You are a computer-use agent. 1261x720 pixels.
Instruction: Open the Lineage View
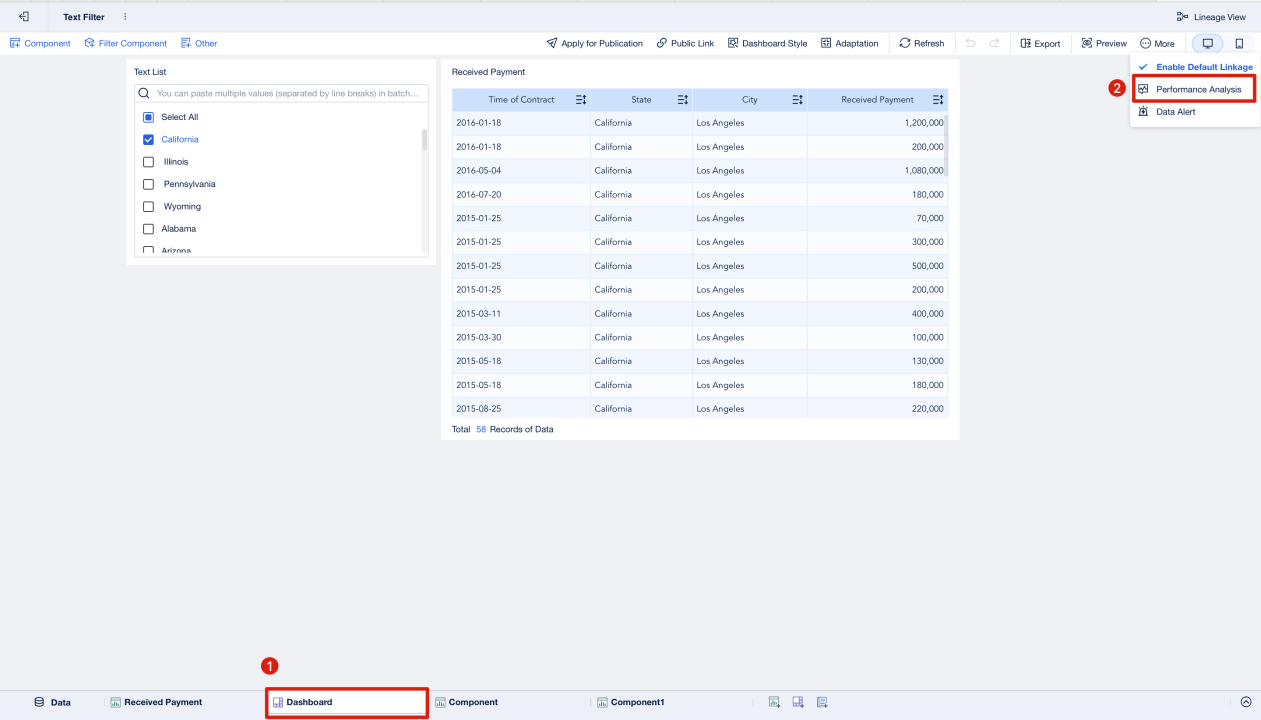(x=1211, y=16)
